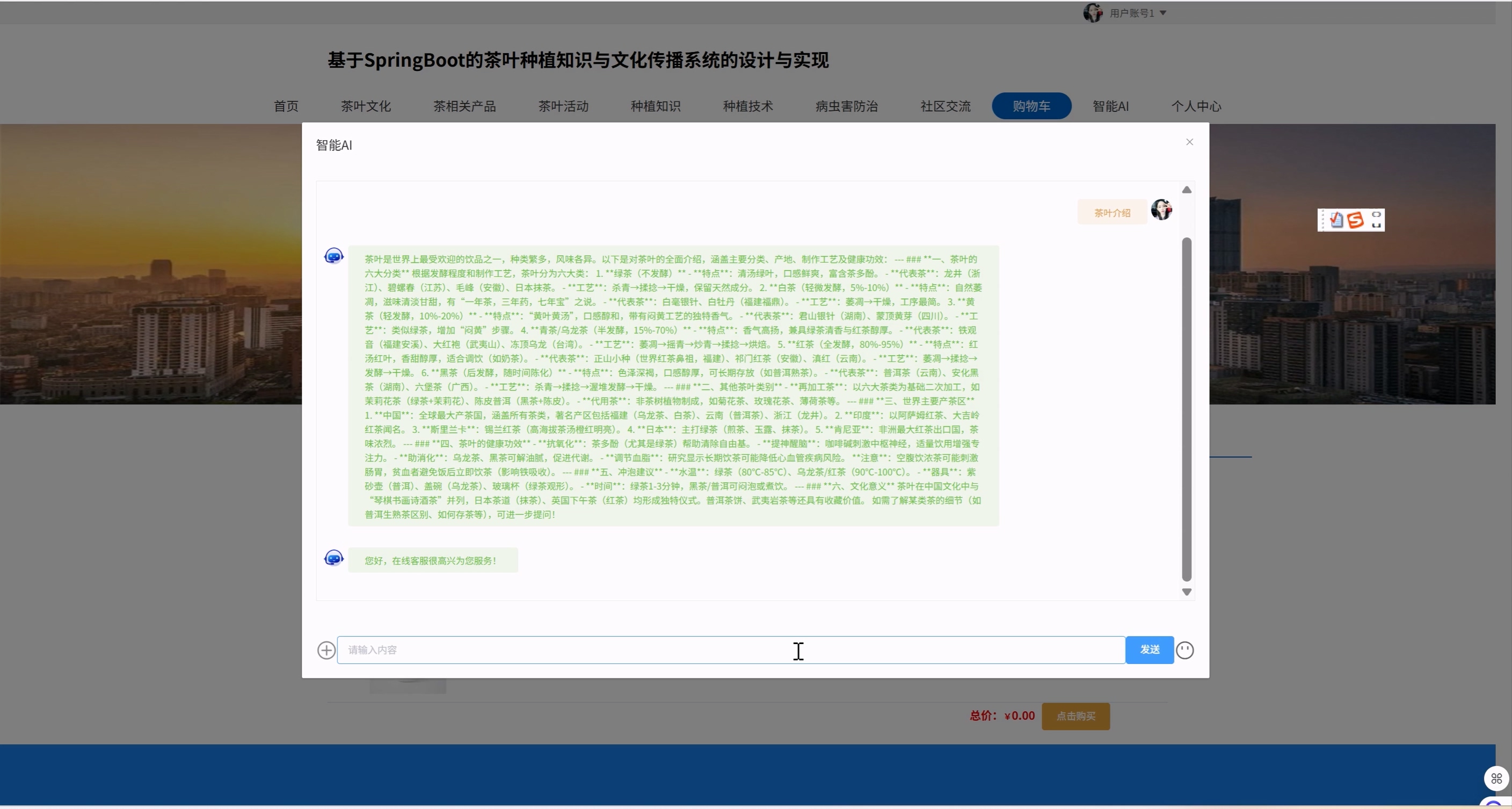Go to the 社区交流 navigation tab
1512x809 pixels.
tap(945, 106)
